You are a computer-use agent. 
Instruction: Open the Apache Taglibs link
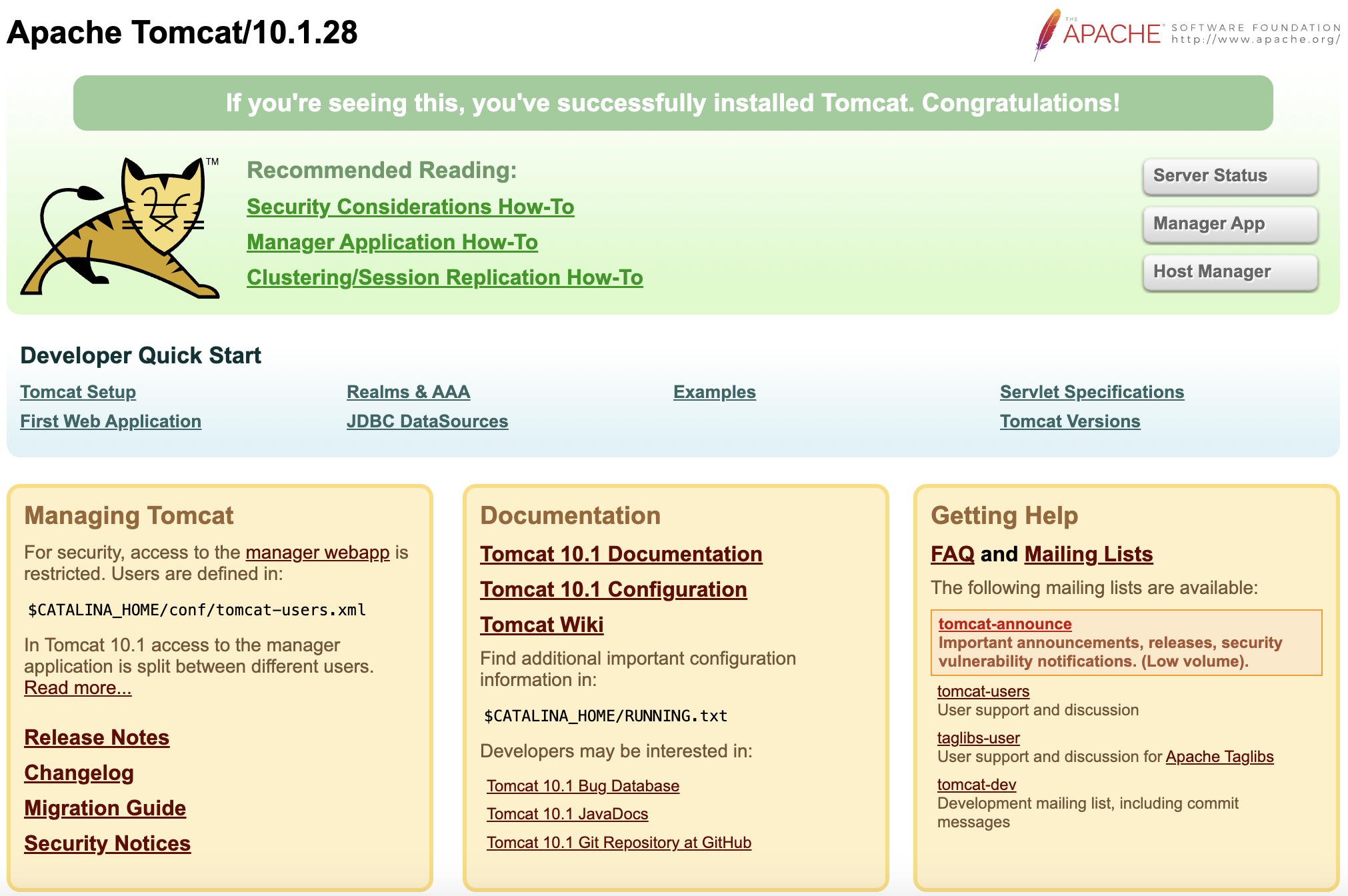(x=1219, y=757)
